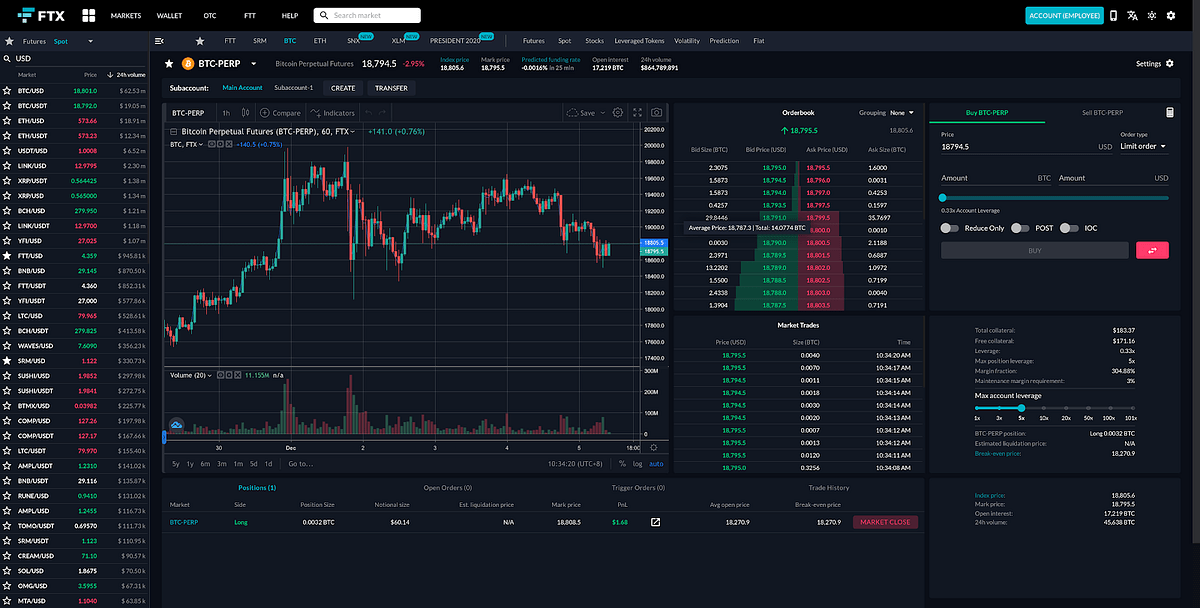Open the grid apps menu icon
Screen dimensions: 1200x608
(x=89, y=16)
